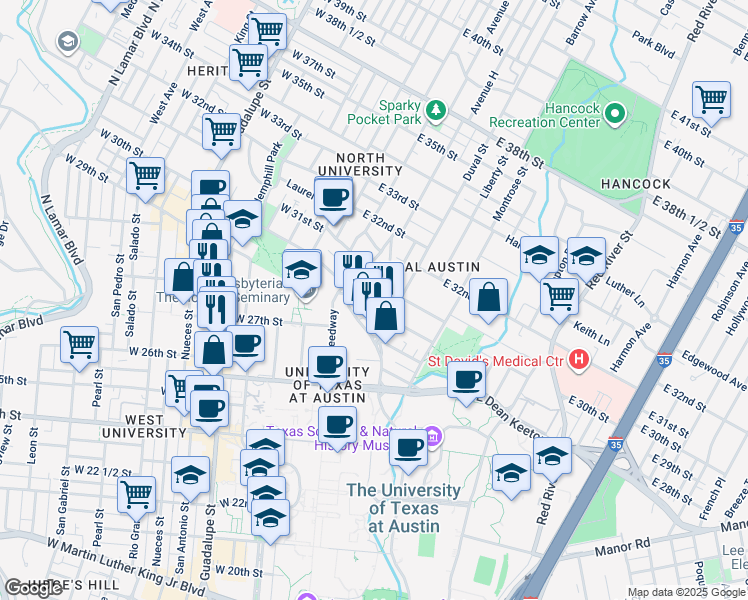The width and height of the screenshot is (748, 600).
Task: Select the Luther Ln street label
Action: (625, 292)
